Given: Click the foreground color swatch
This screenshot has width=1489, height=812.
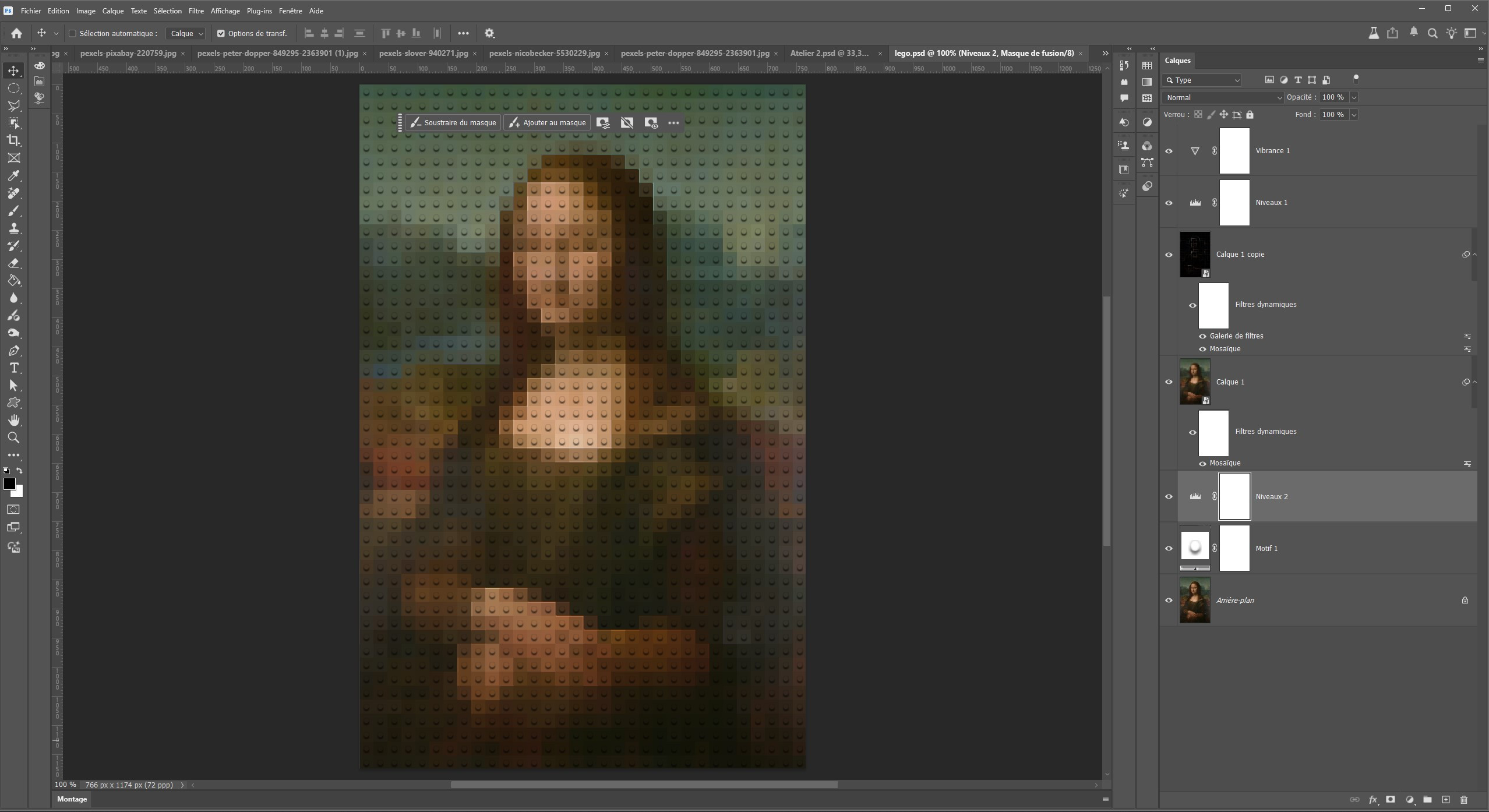Looking at the screenshot, I should tap(9, 484).
